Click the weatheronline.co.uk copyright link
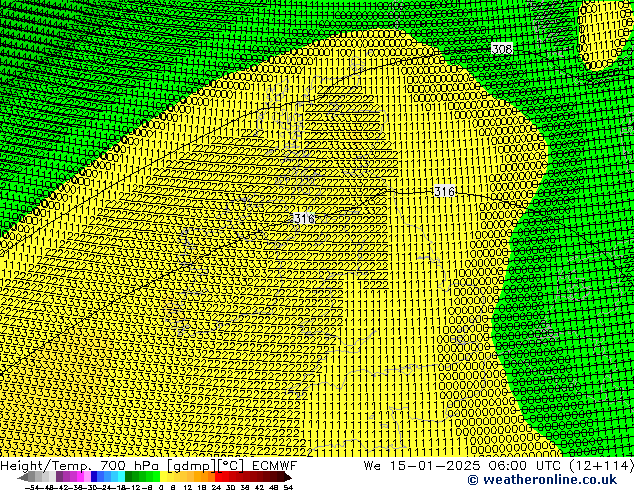This screenshot has height=490, width=634. pos(542,480)
